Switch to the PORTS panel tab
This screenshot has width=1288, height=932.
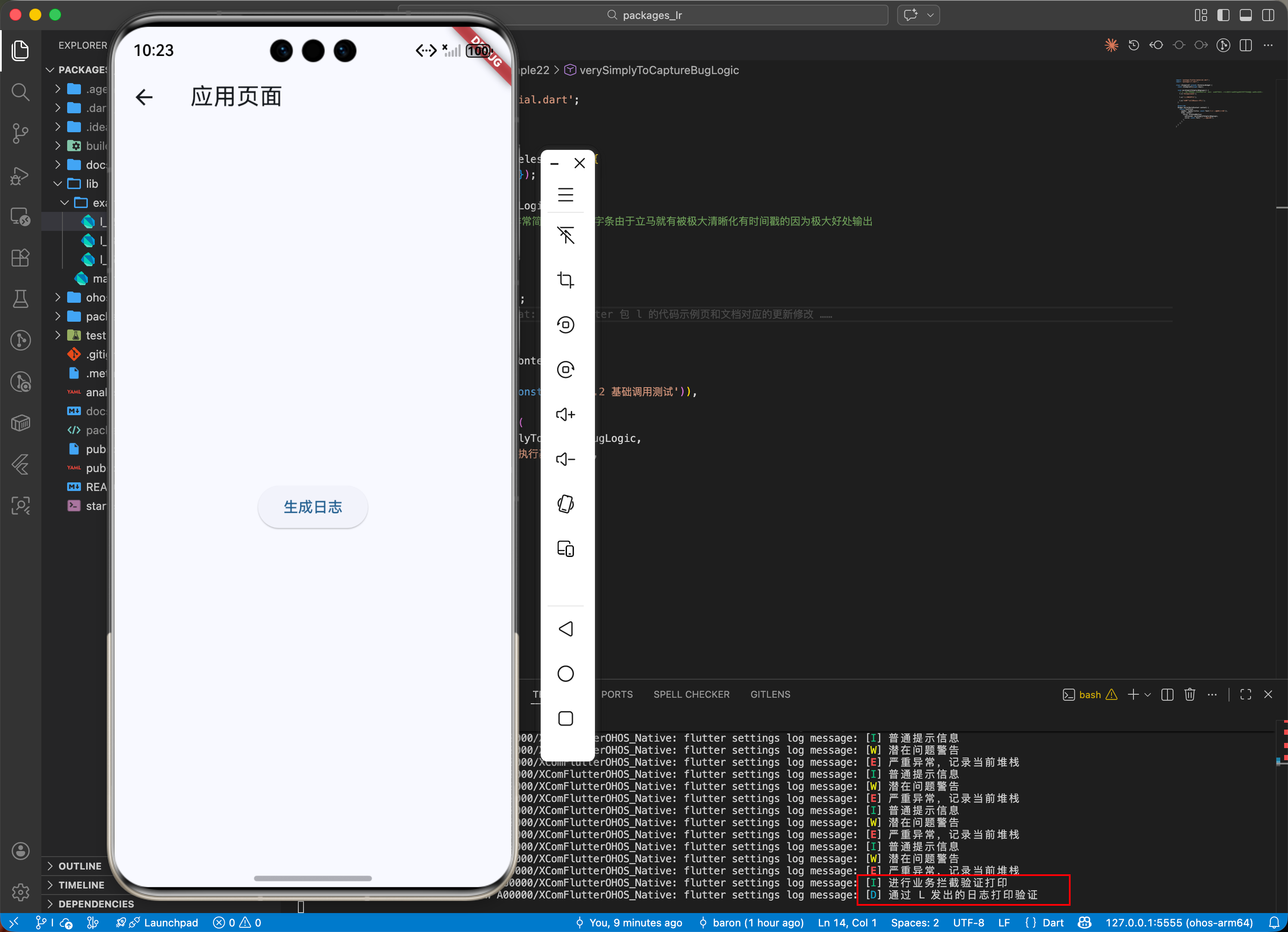coord(617,694)
